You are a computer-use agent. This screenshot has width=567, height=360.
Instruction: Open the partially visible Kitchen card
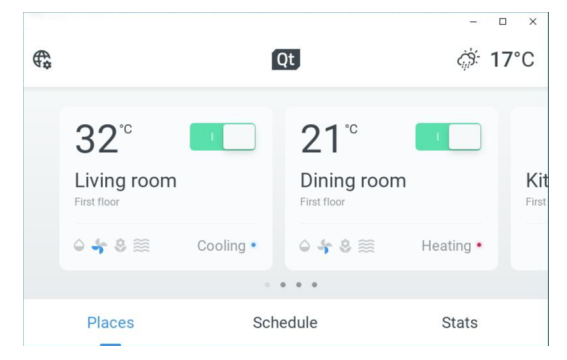click(529, 188)
